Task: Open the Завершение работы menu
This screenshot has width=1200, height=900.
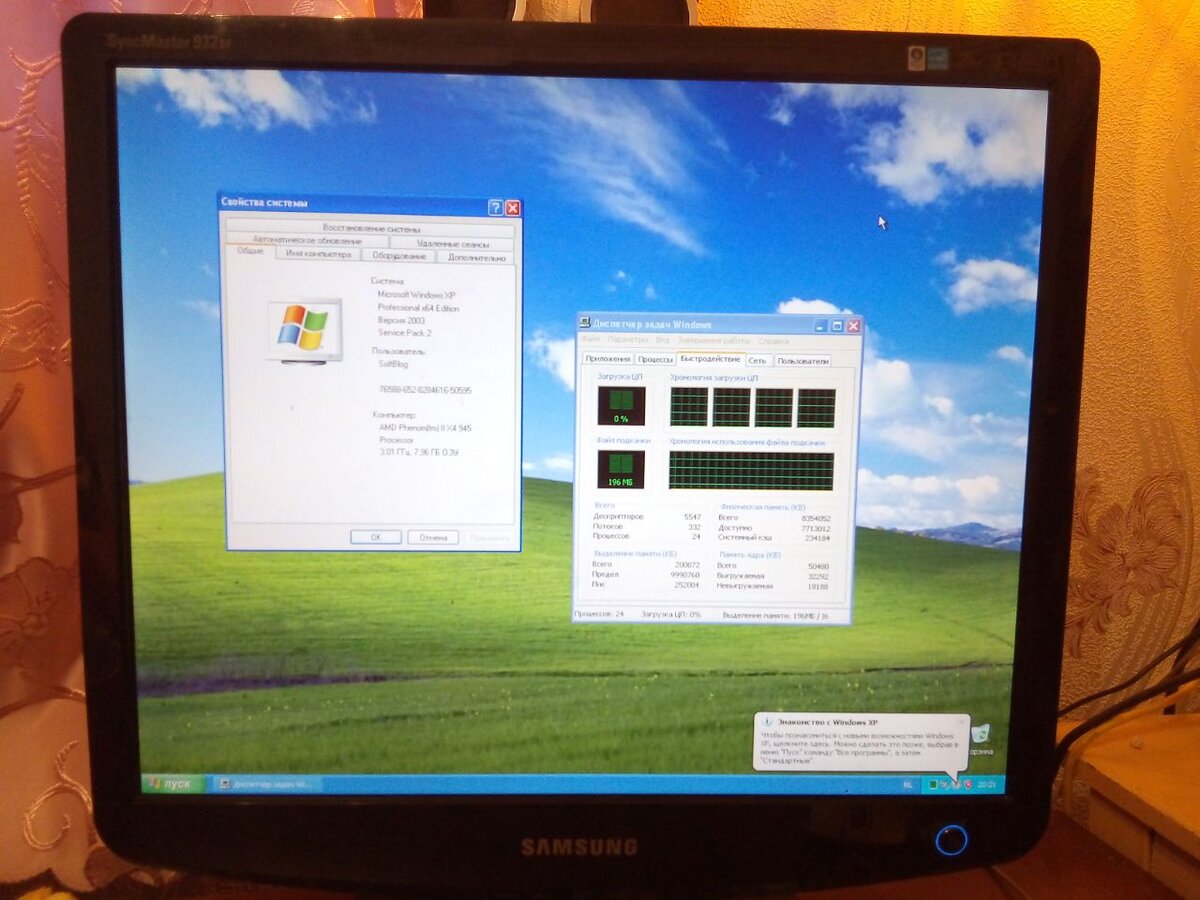Action: click(713, 341)
